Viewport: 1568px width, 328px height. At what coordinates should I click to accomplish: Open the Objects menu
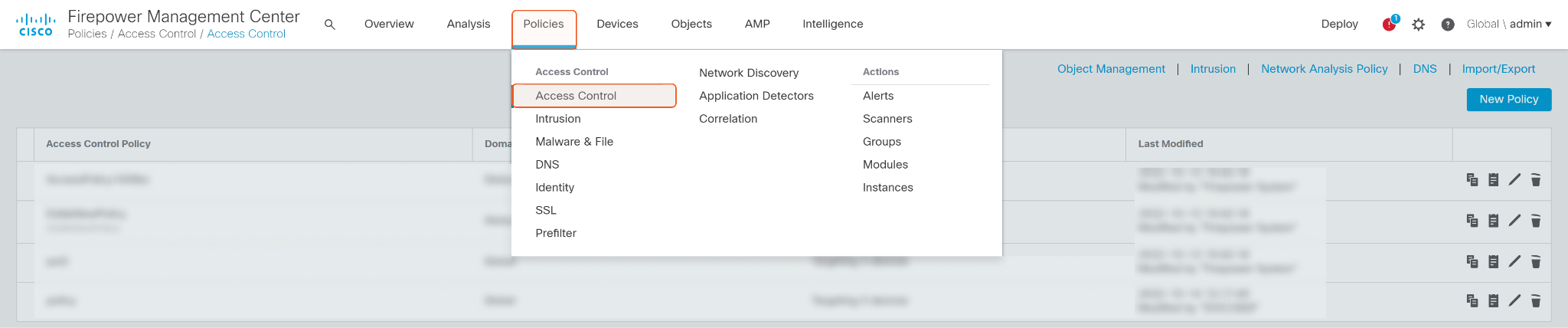point(691,24)
